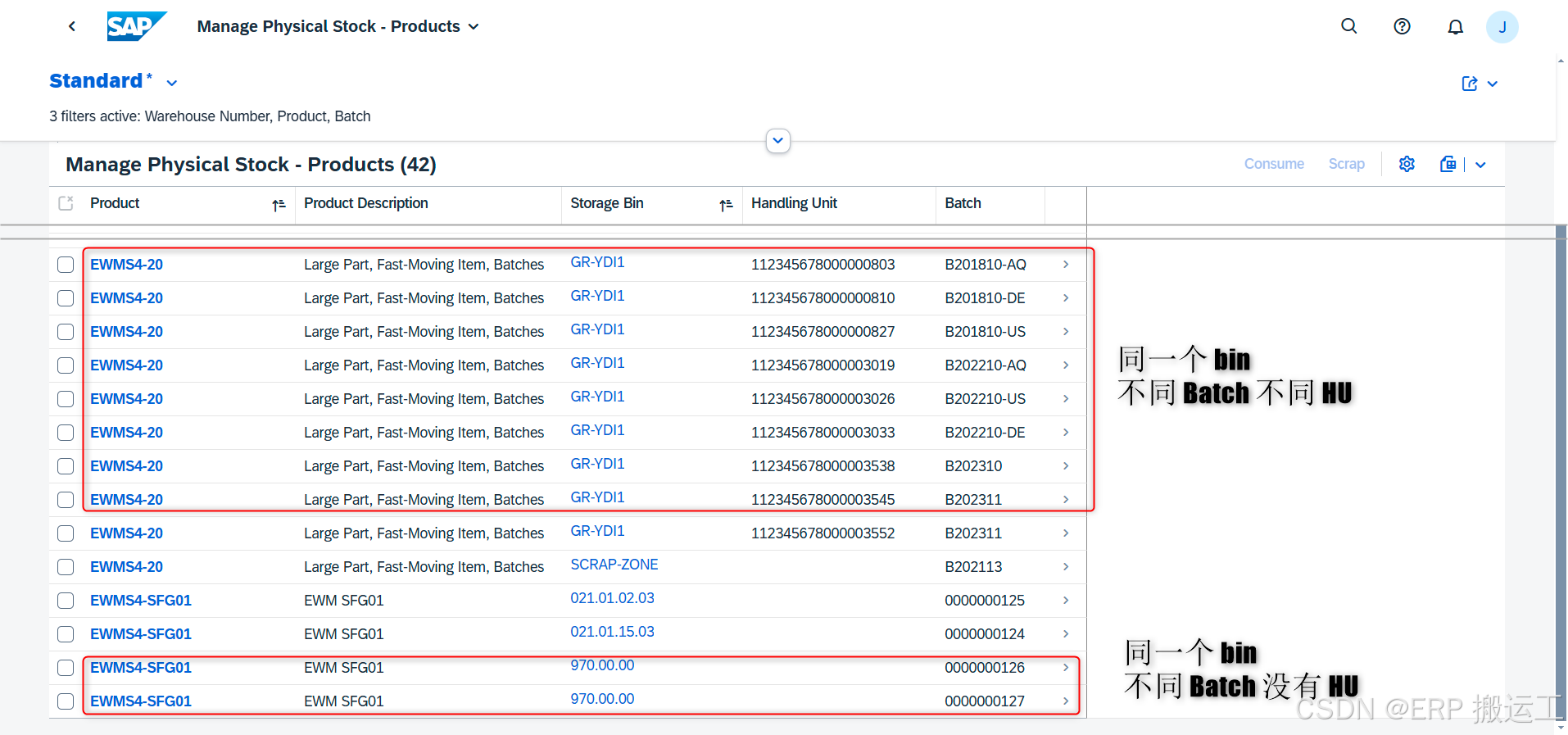Open EWMS4-20 link in row with HU ending 3552

click(x=126, y=533)
